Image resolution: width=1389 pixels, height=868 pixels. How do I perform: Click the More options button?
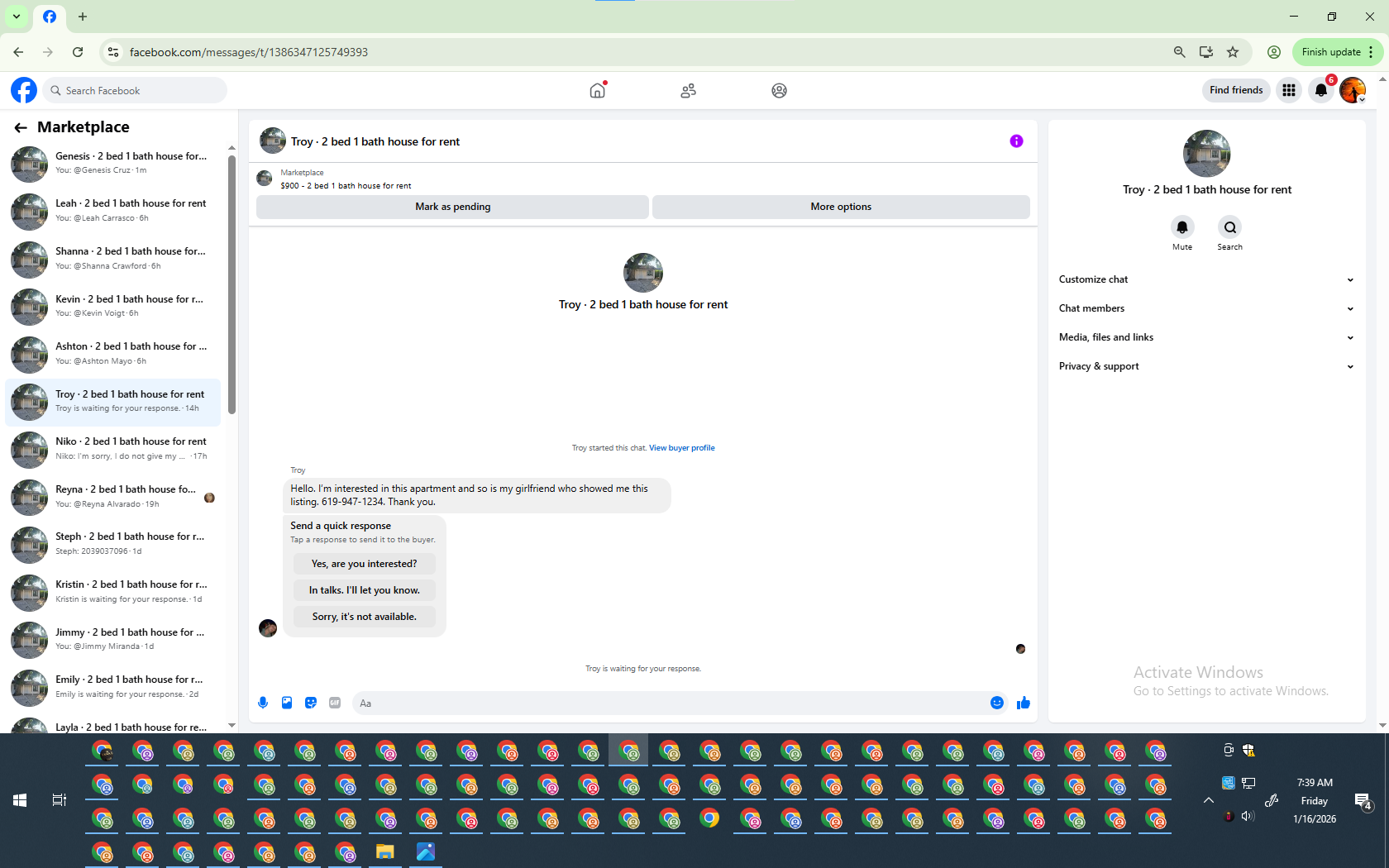tap(841, 207)
